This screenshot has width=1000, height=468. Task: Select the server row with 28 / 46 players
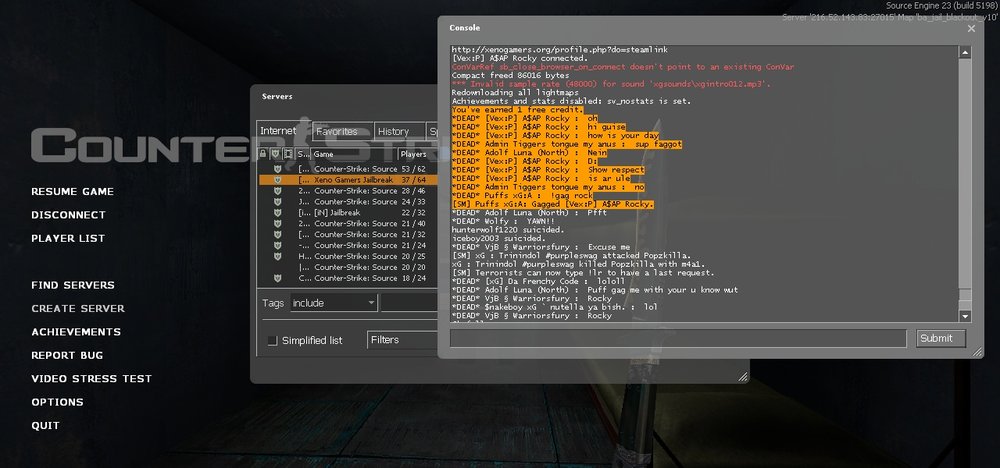348,191
